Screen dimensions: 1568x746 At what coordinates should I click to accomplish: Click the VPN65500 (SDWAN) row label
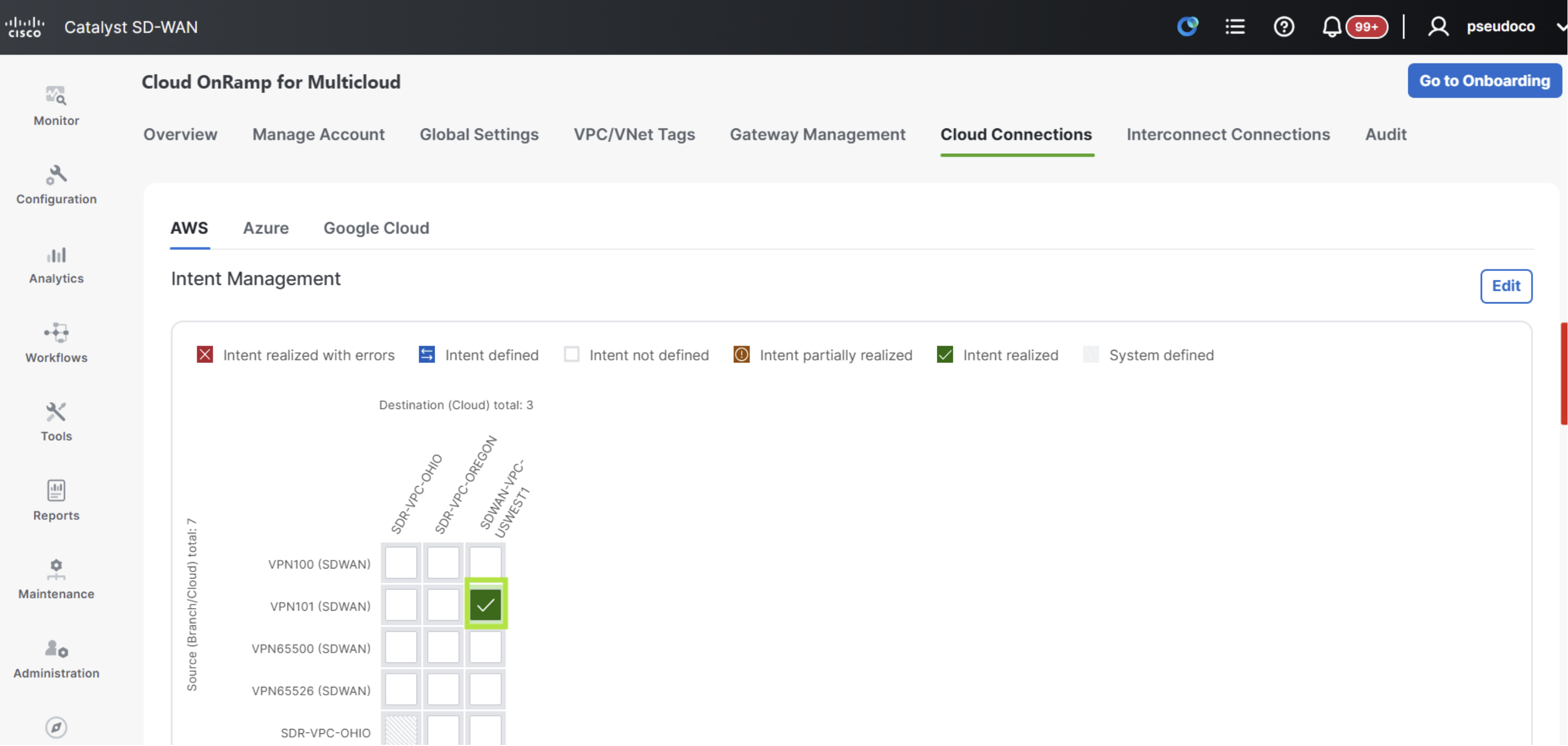coord(311,649)
